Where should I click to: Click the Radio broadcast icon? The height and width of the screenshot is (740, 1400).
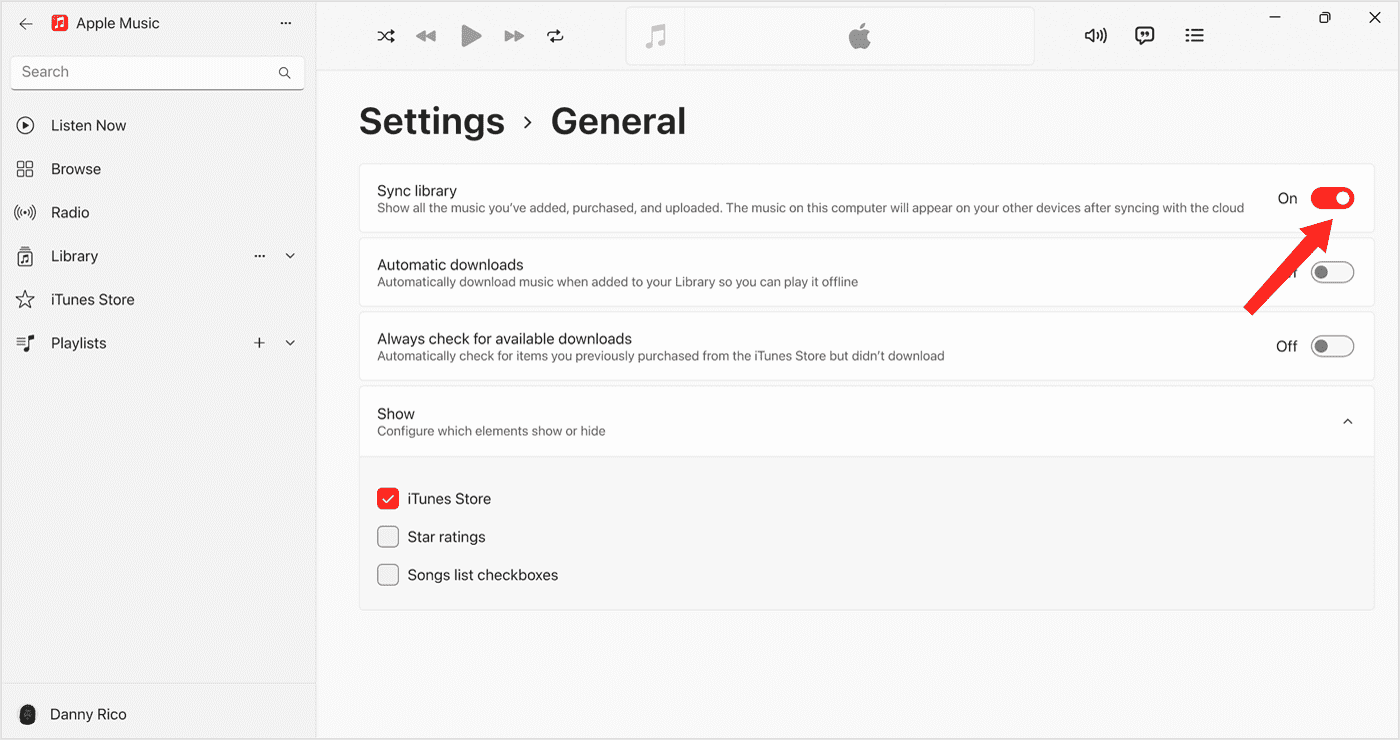point(26,213)
